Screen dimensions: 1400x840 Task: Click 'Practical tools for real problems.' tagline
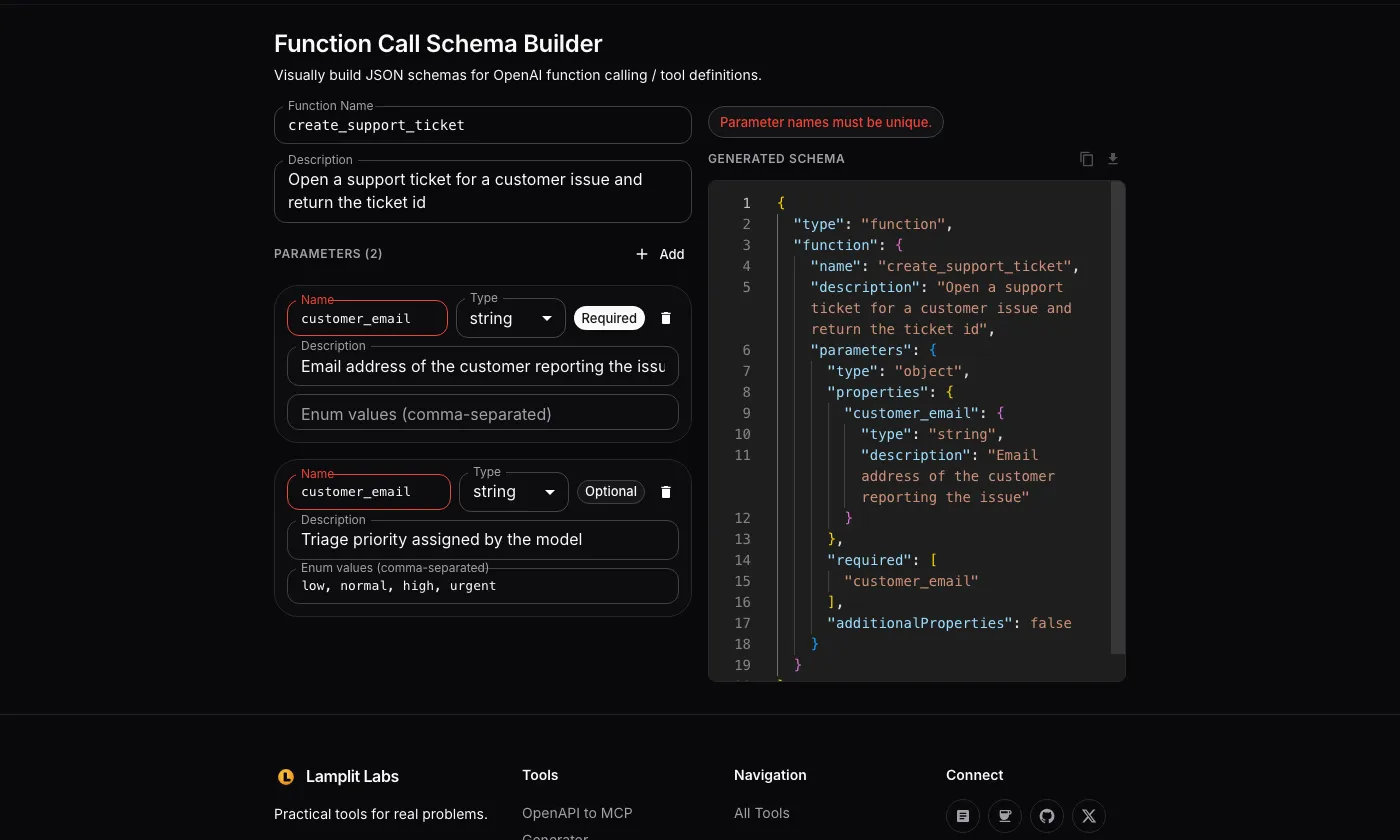(381, 814)
